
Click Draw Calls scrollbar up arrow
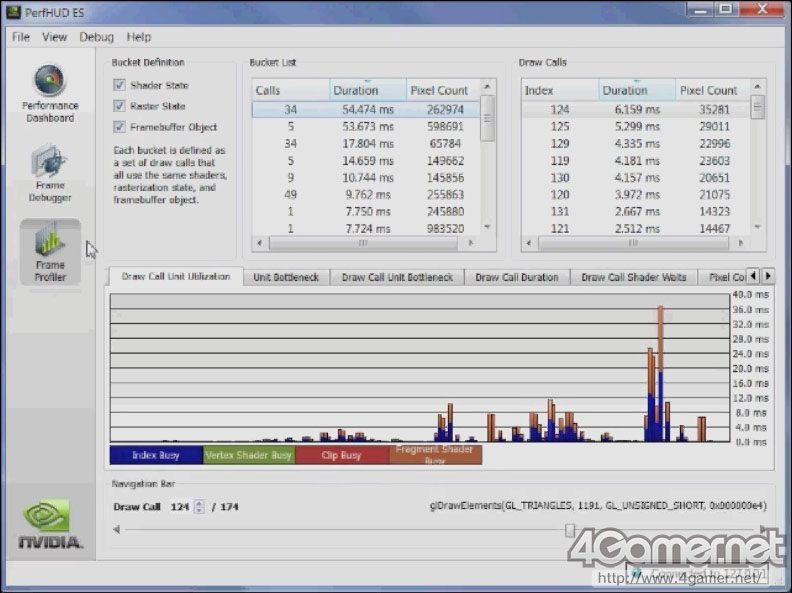click(x=757, y=87)
